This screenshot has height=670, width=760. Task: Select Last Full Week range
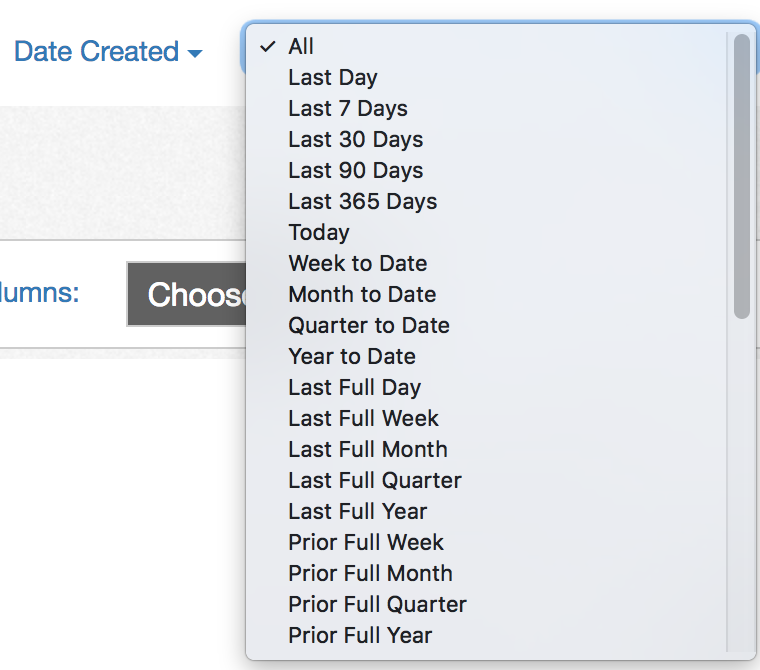[364, 418]
